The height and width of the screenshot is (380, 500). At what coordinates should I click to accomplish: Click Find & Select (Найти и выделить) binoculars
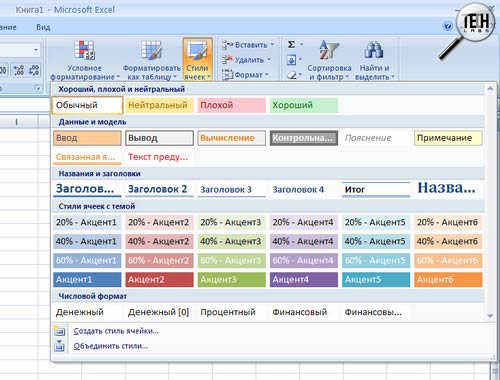tap(374, 50)
